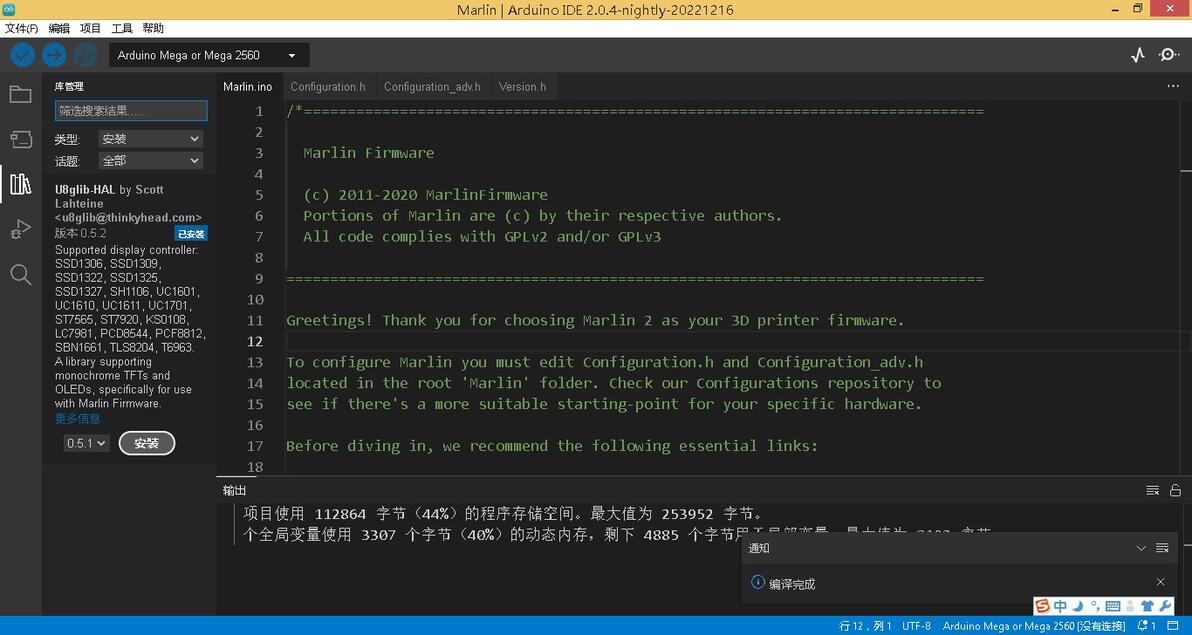Screen dimensions: 1192x635
Task: Open the Sogou soft keyboard icon
Action: point(1113,606)
